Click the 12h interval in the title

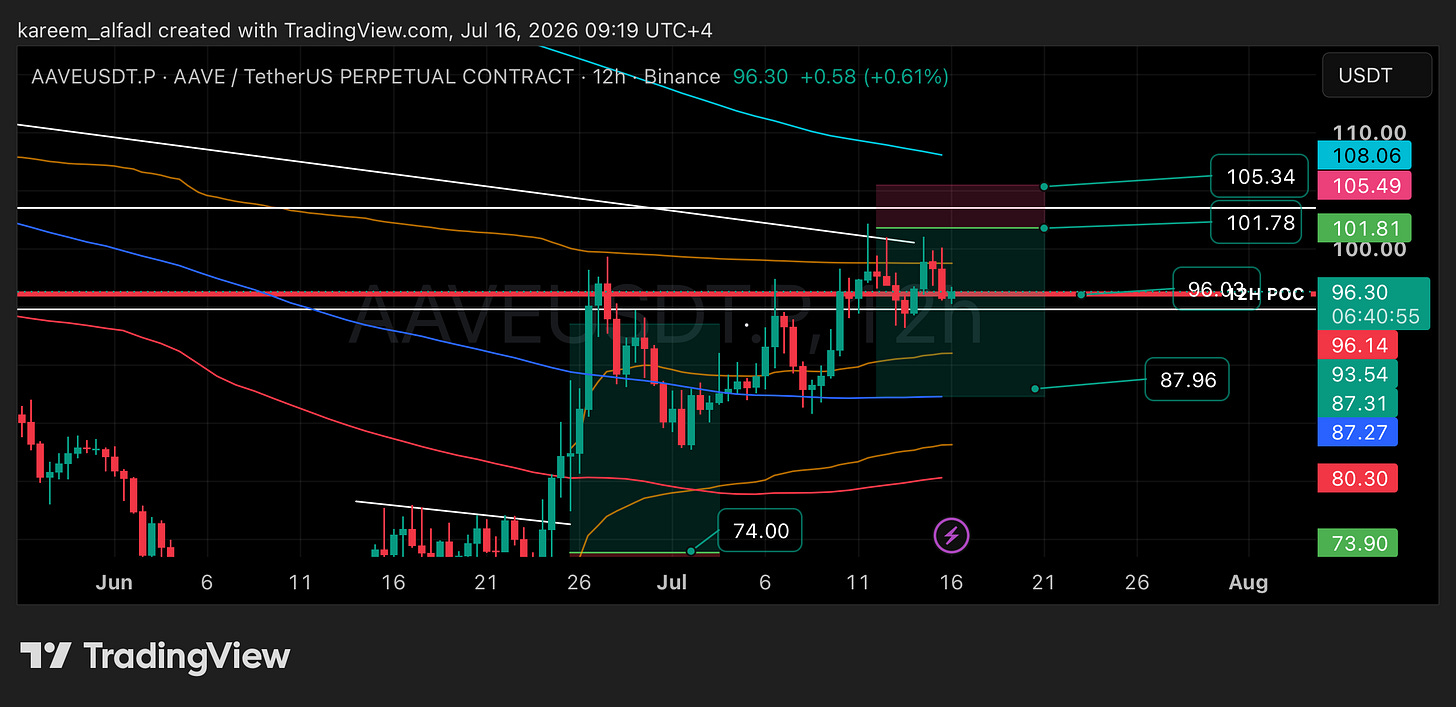point(608,77)
